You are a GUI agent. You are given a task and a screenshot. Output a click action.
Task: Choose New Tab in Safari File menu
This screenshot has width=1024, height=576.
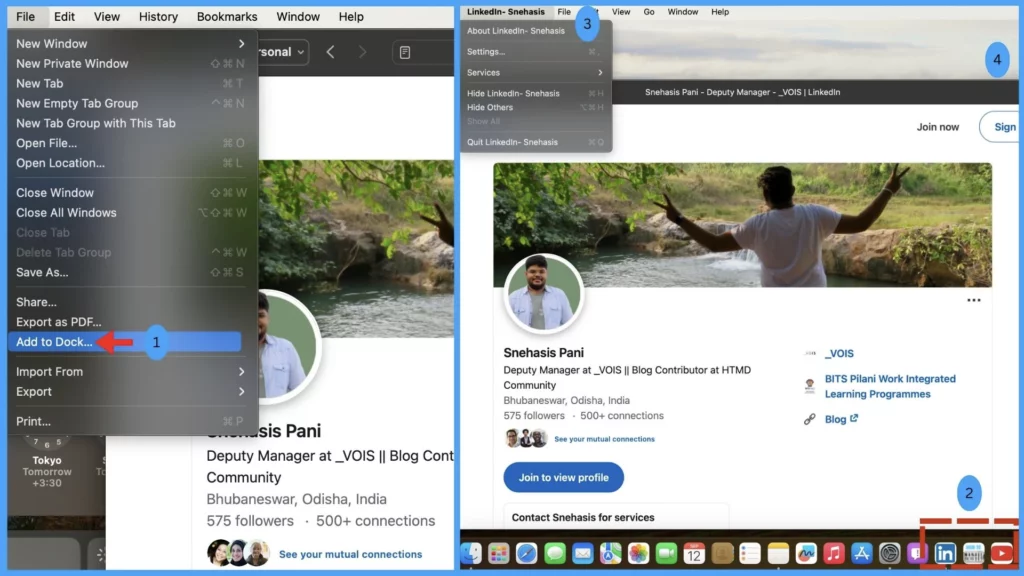(129, 84)
